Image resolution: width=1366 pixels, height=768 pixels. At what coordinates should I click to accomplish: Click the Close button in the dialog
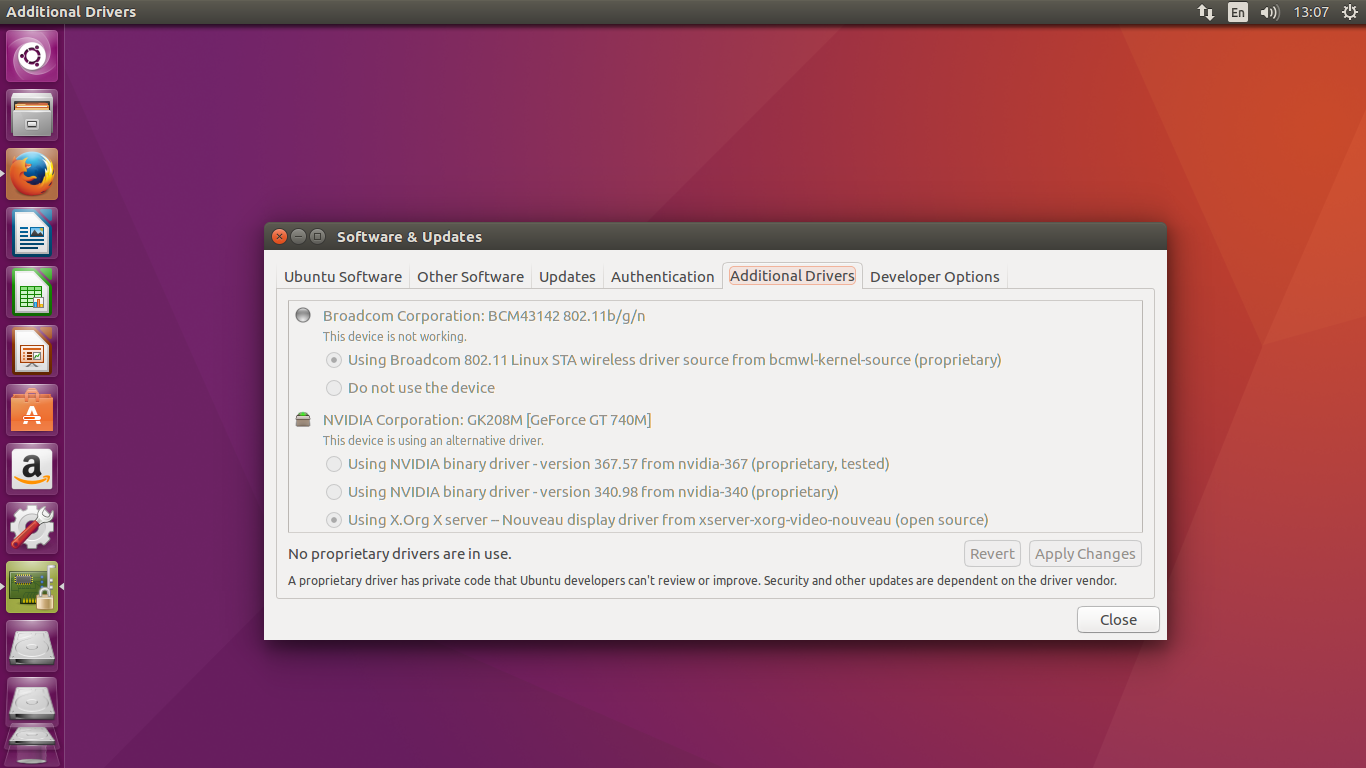tap(1118, 620)
